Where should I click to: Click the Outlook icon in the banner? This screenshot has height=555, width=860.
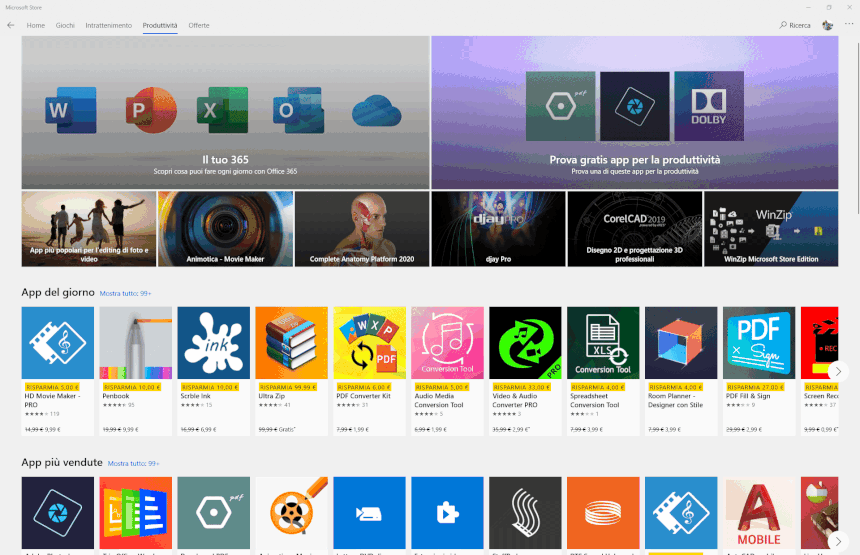298,110
